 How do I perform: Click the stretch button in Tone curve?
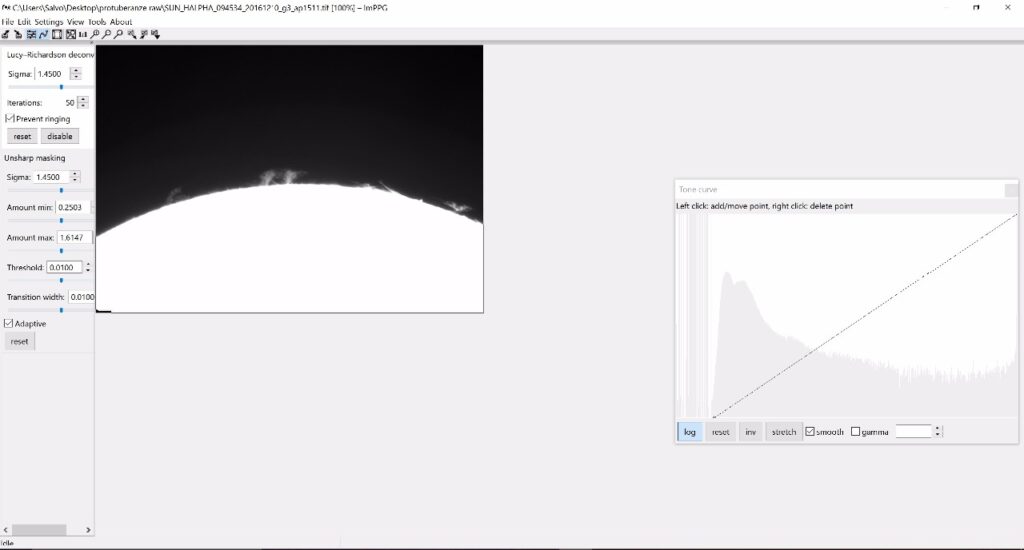[x=784, y=432]
